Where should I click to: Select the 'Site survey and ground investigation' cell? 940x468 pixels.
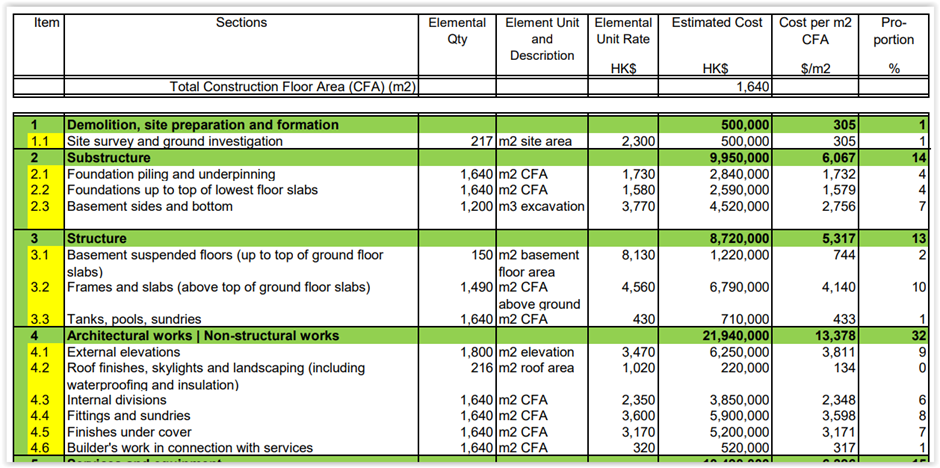click(x=174, y=142)
